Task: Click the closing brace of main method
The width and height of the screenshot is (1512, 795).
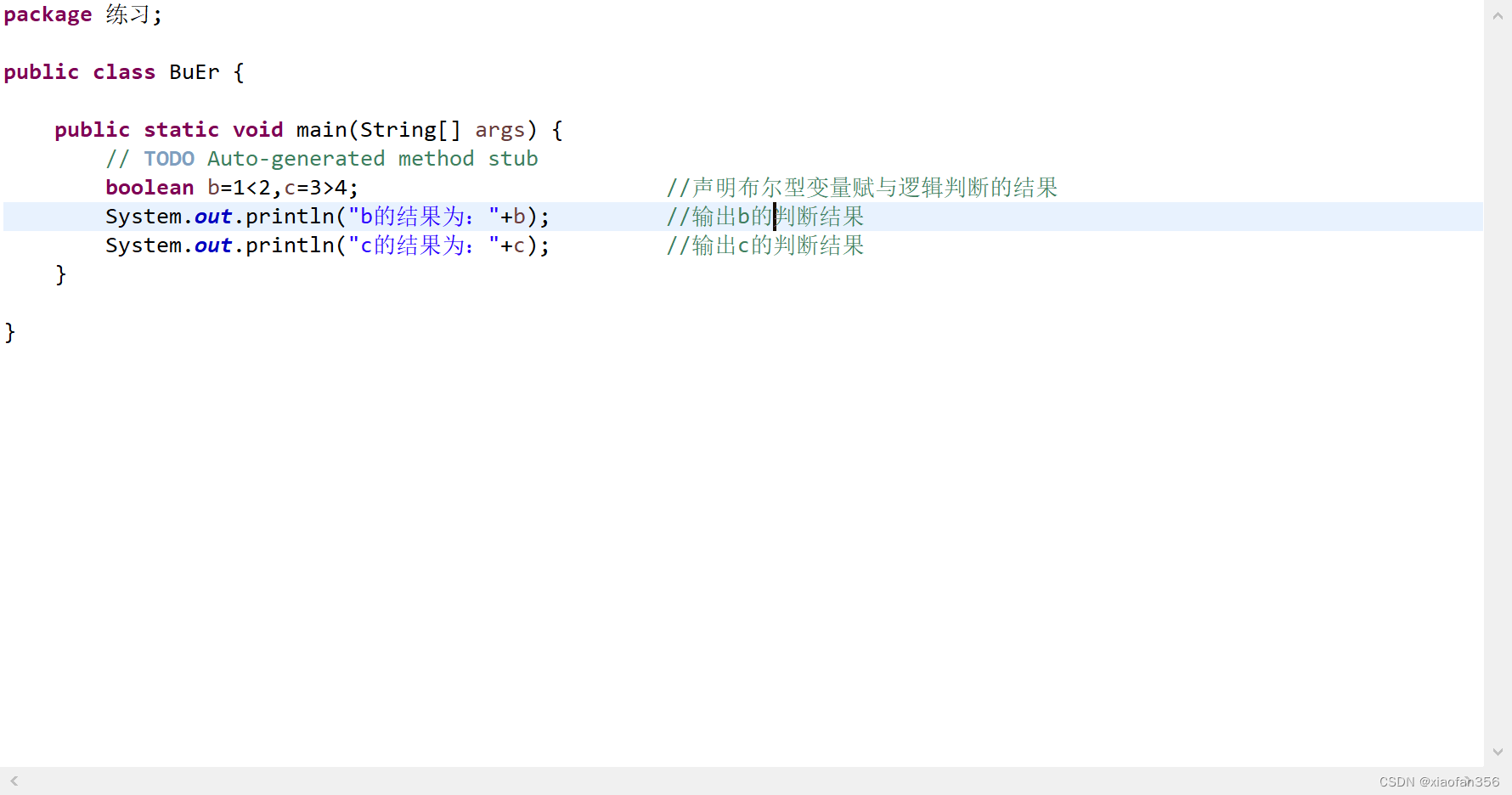Action: pyautogui.click(x=61, y=273)
